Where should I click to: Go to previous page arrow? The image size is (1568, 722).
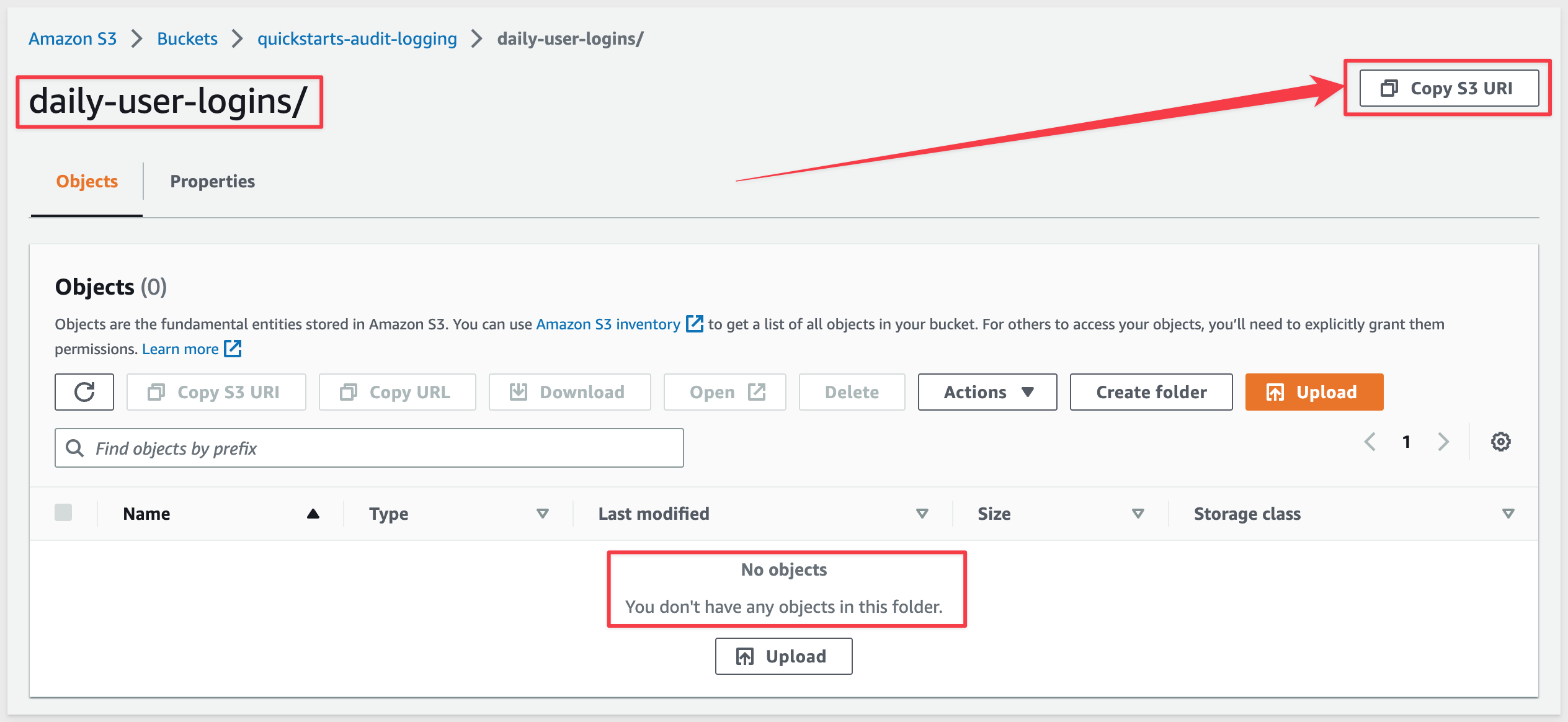coord(1370,442)
